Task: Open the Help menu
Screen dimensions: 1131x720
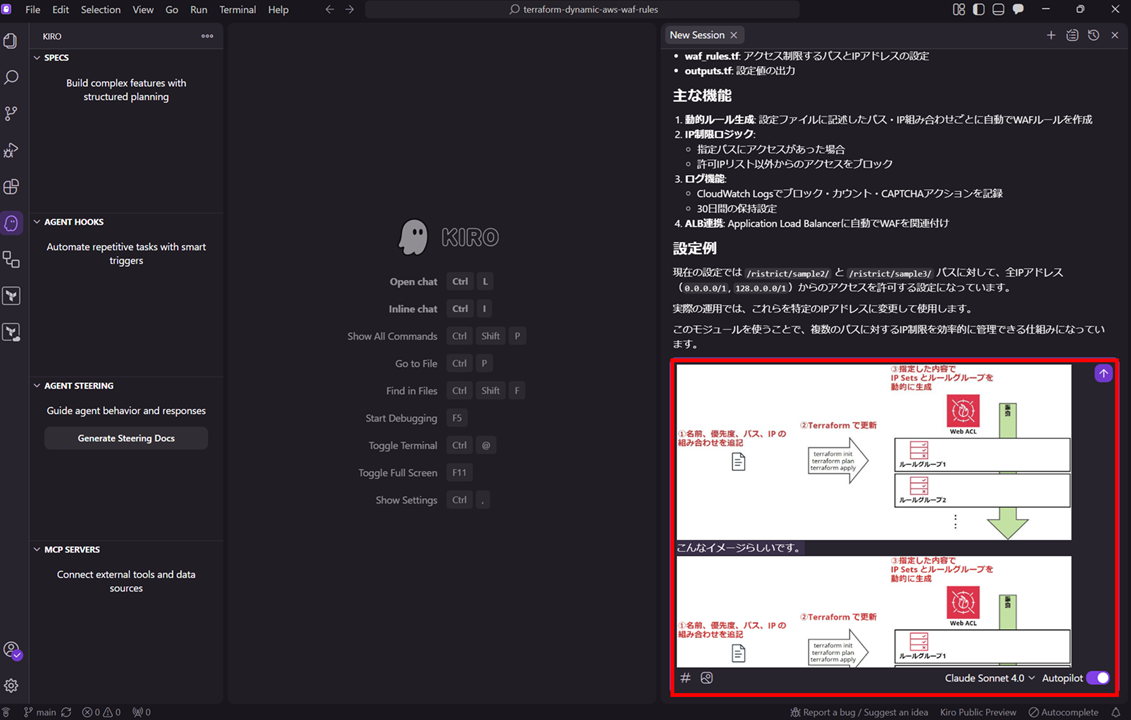Action: tap(278, 9)
